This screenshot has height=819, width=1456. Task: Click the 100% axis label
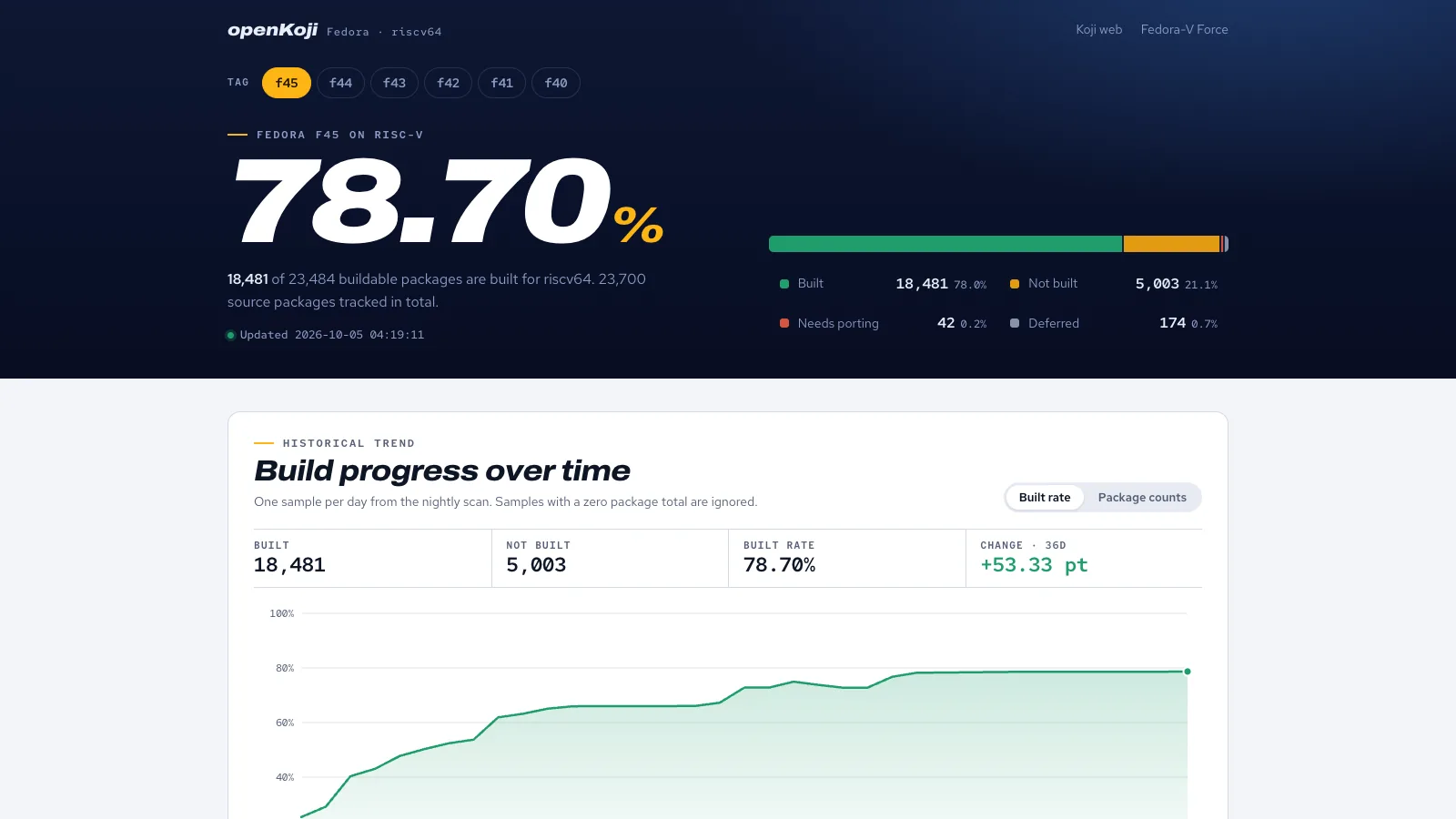(282, 613)
